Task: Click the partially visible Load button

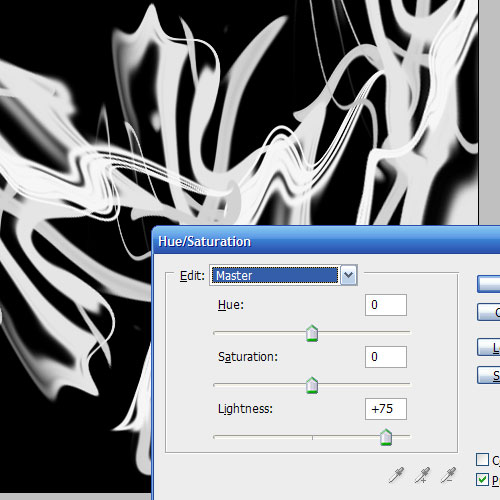Action: 489,347
